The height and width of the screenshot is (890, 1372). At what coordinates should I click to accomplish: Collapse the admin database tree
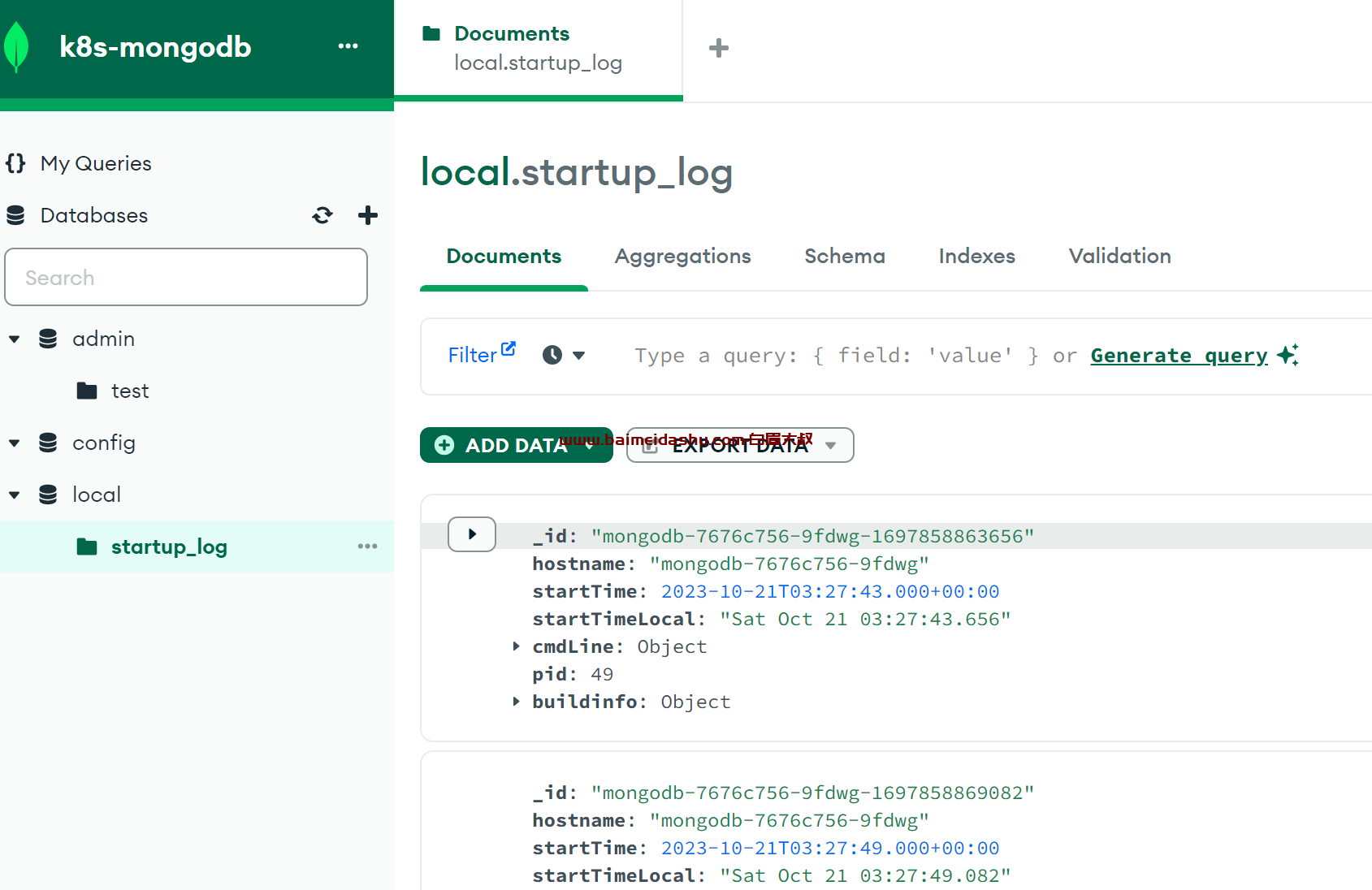point(15,339)
